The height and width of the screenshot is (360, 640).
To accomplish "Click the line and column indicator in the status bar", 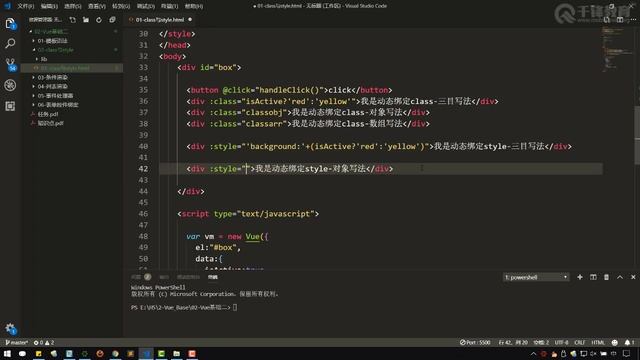I will 513,342.
